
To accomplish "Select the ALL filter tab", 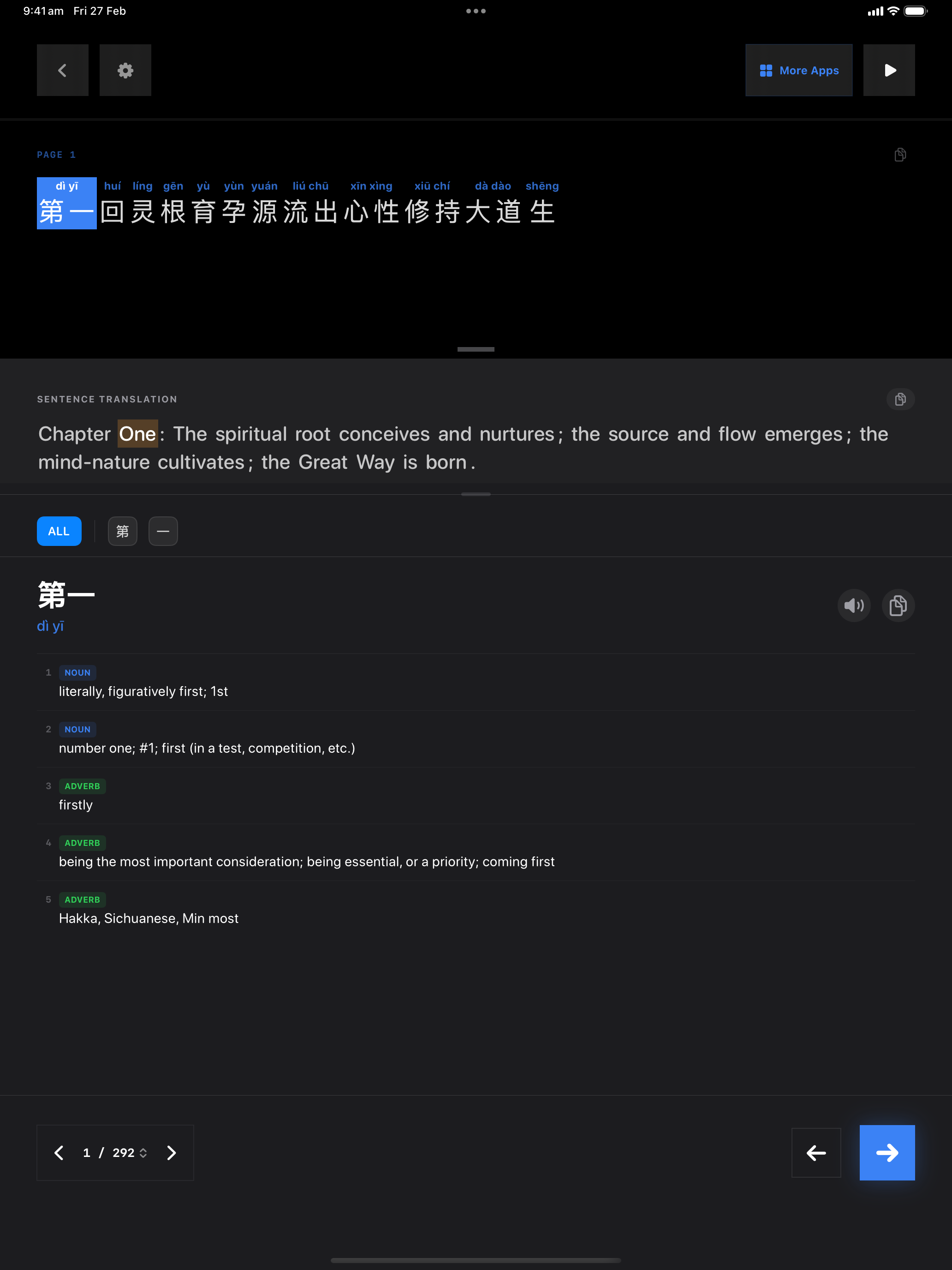I will (x=59, y=531).
